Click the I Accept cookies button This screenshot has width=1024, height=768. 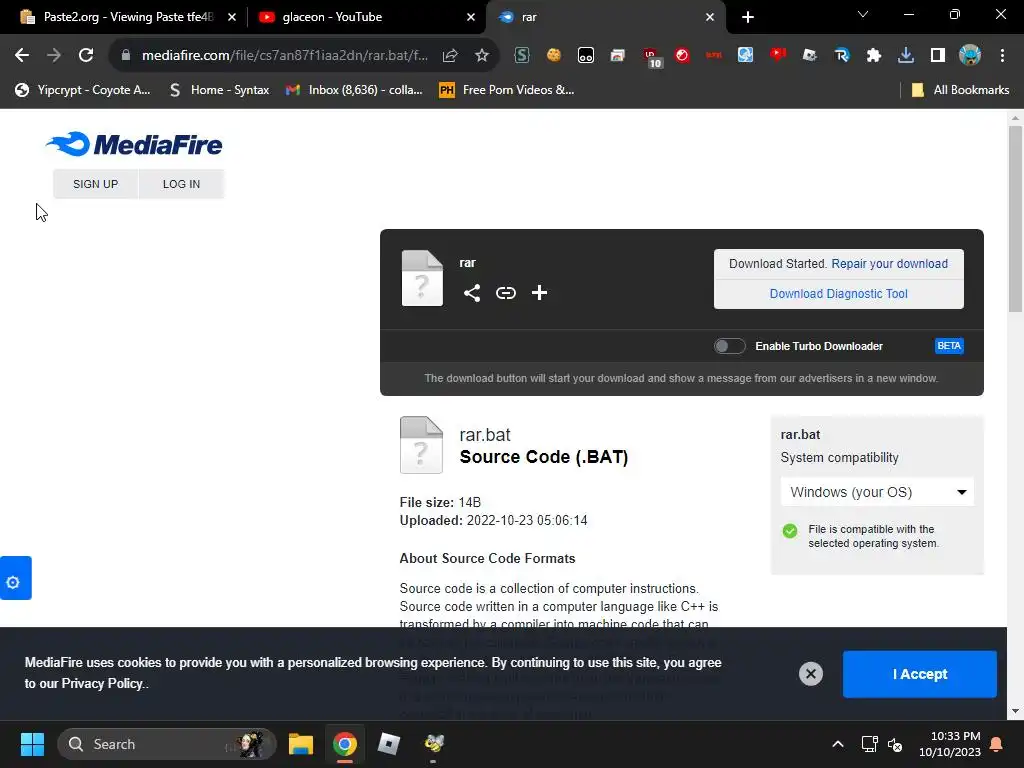pos(920,674)
